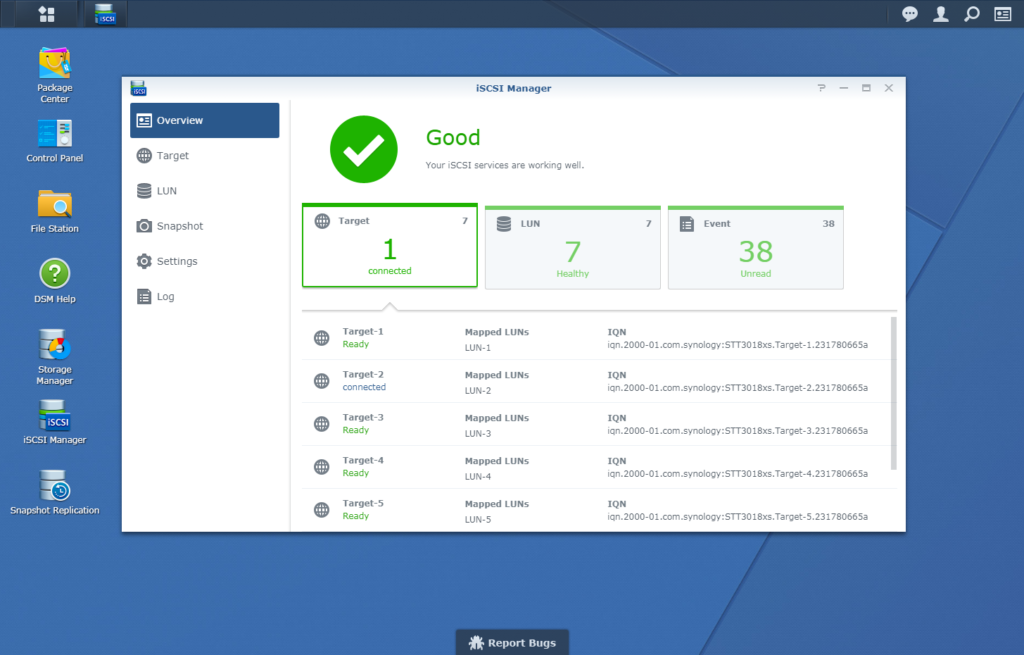This screenshot has height=655, width=1024.
Task: Select the Target-2 row name
Action: click(363, 374)
